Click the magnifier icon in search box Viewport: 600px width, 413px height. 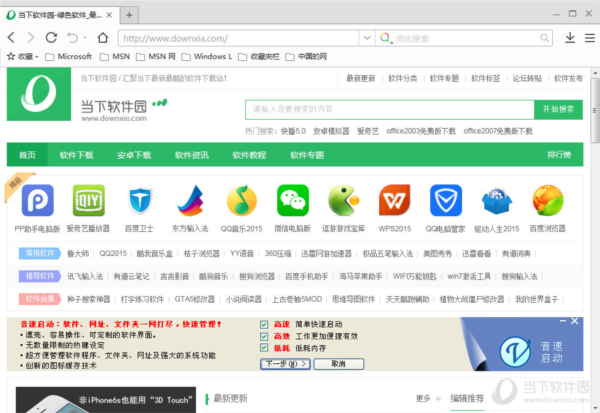point(544,38)
